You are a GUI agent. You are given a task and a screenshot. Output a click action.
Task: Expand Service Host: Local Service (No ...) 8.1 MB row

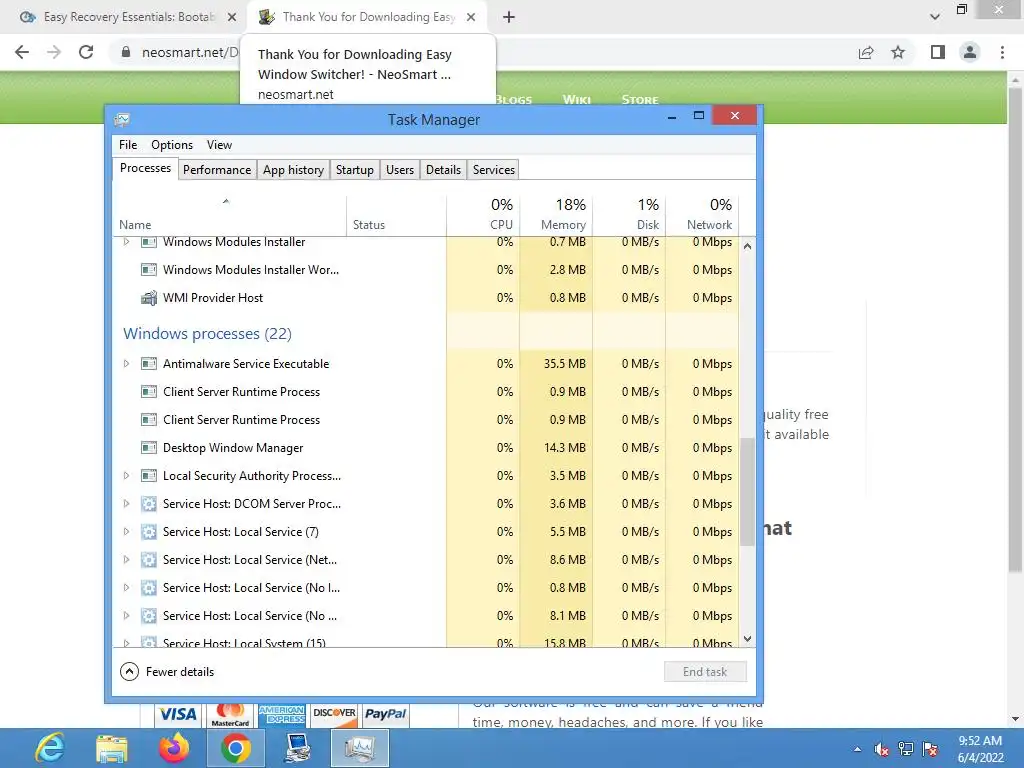[127, 616]
